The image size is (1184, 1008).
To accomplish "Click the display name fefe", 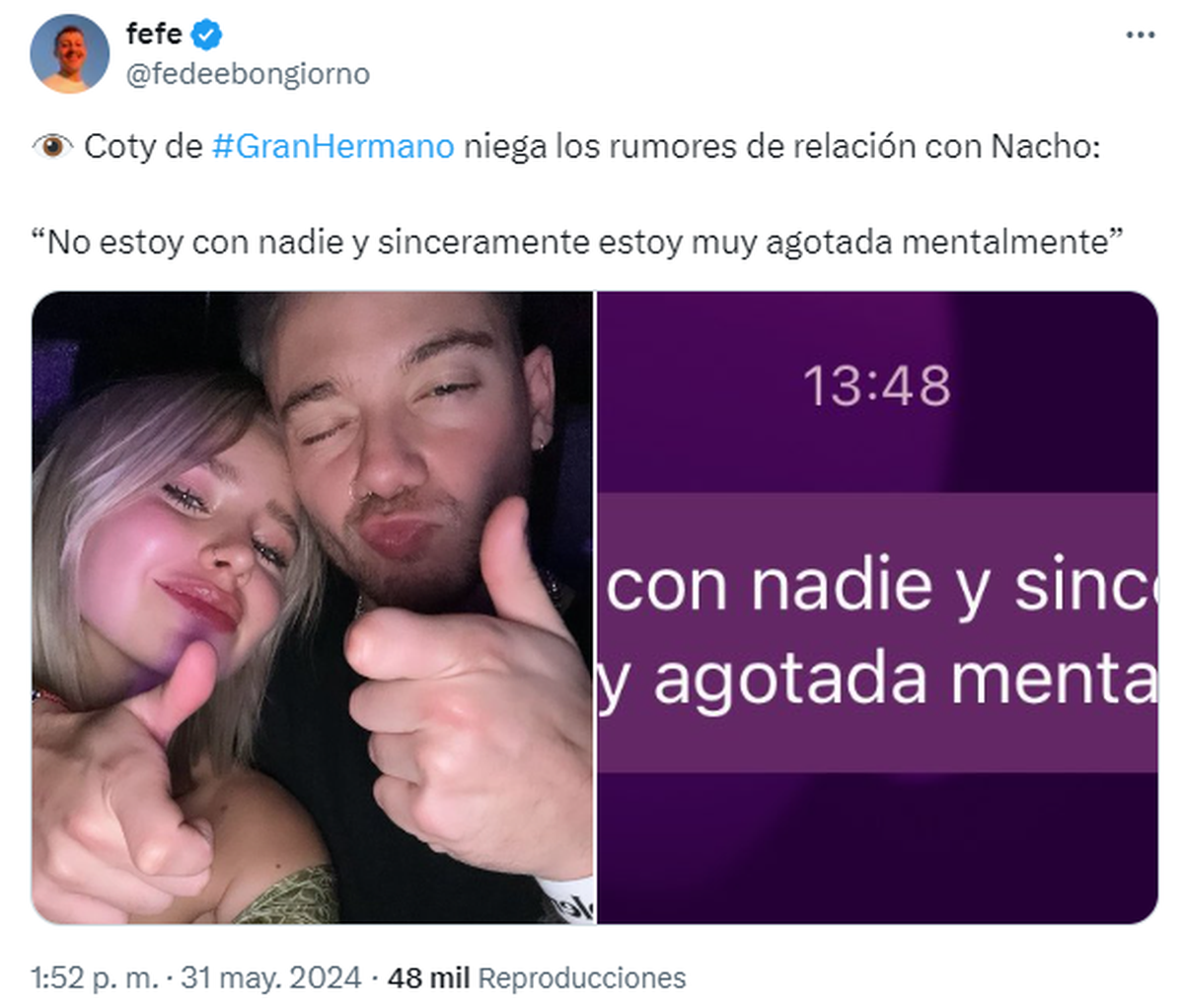I will click(154, 35).
